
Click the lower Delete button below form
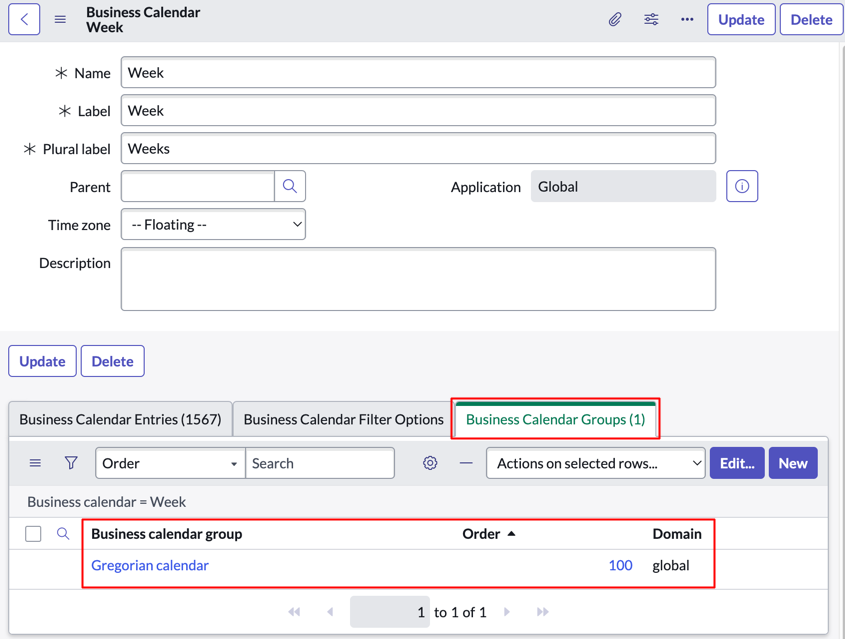pyautogui.click(x=113, y=361)
